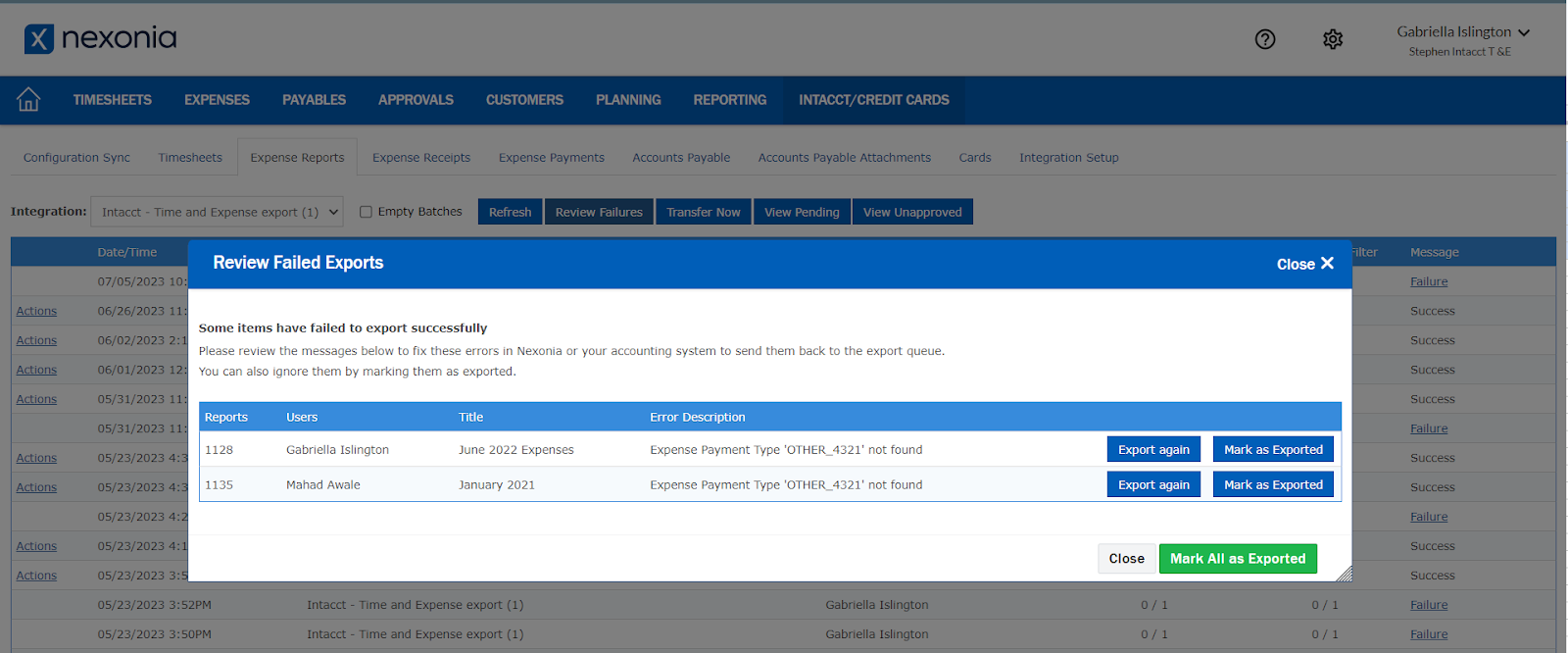The image size is (1568, 653).
Task: Open the PAYABLES menu
Action: click(314, 100)
